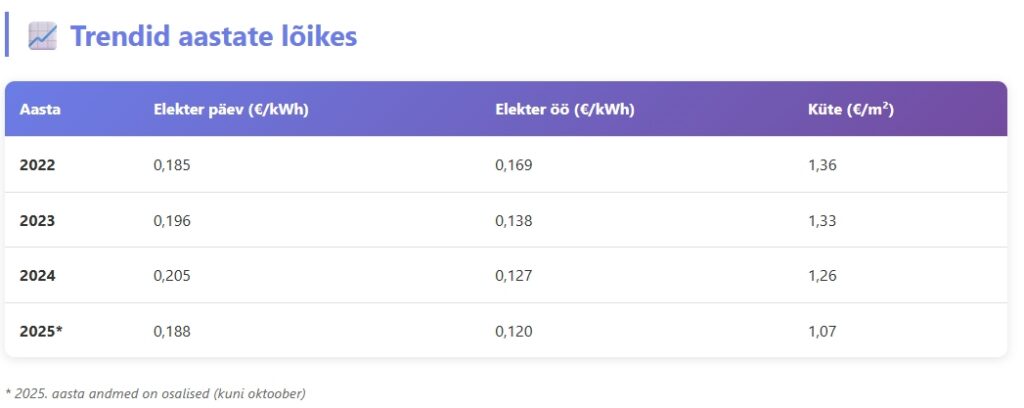The image size is (1024, 408).
Task: Select the 2024 row year cell
Action: click(x=37, y=275)
